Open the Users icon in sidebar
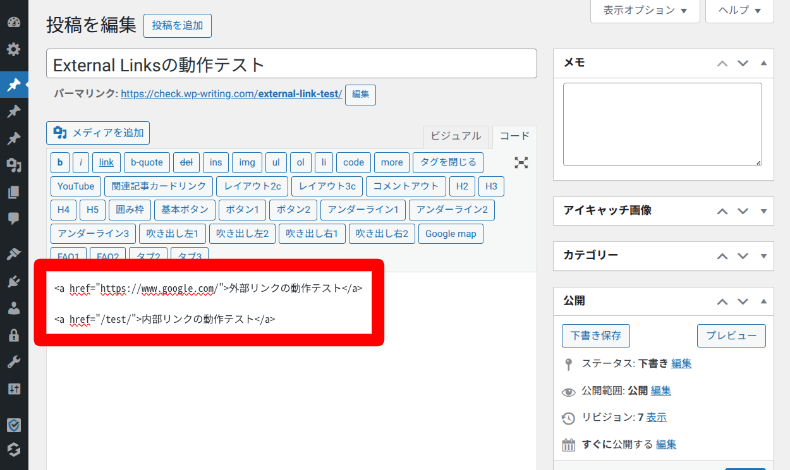 pos(14,308)
